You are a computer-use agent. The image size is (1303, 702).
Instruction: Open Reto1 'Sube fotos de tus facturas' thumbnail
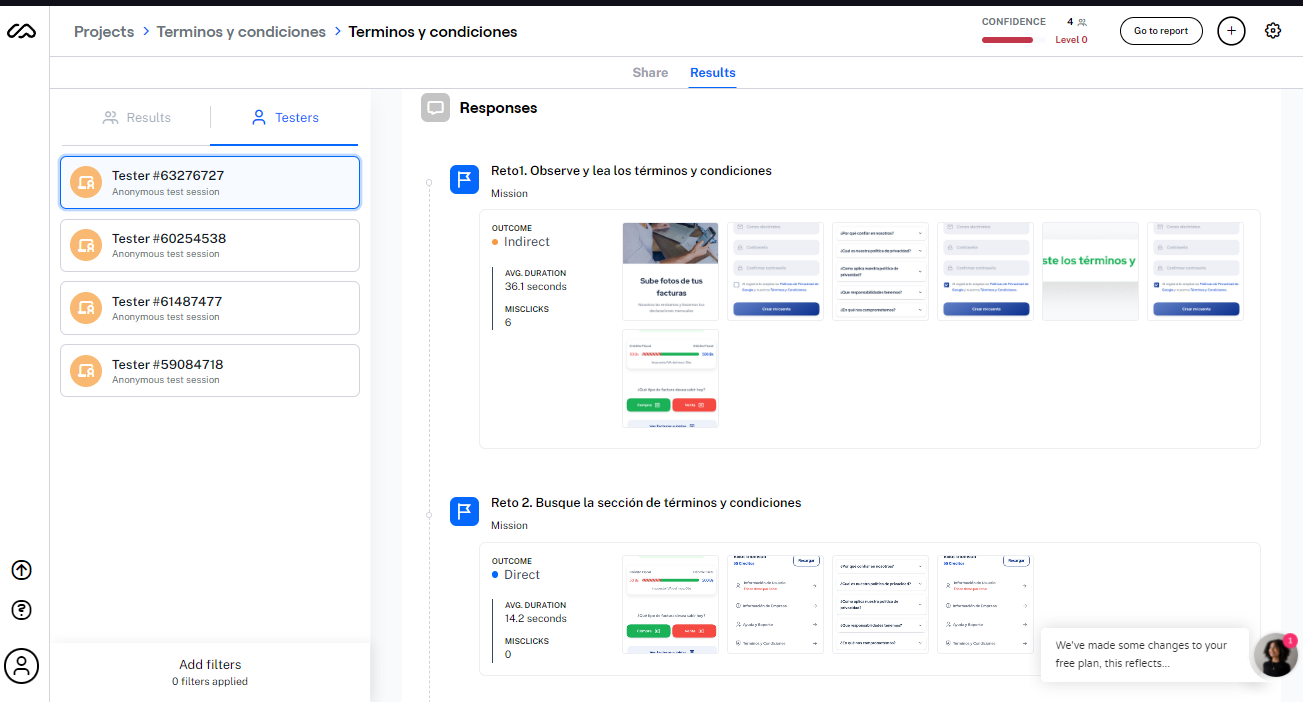[x=670, y=271]
